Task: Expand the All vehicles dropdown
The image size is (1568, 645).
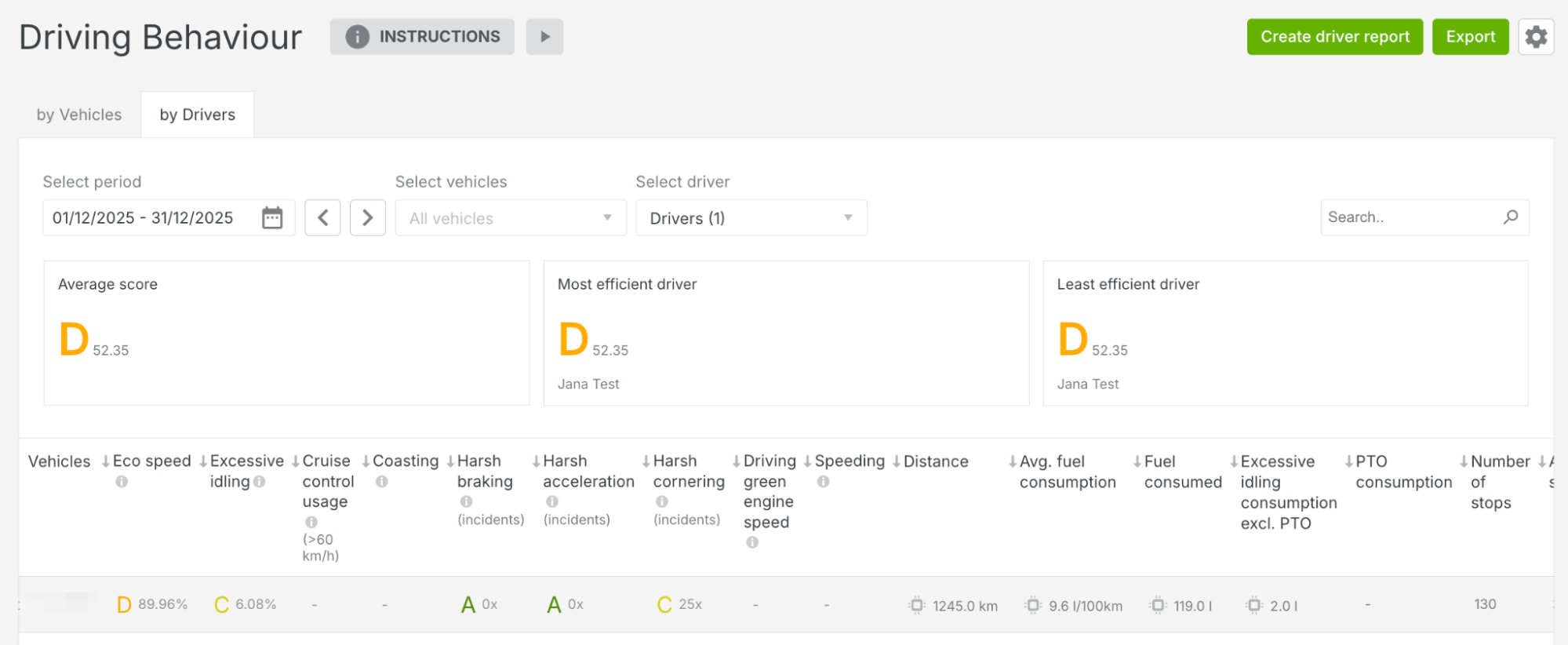Action: tap(510, 218)
